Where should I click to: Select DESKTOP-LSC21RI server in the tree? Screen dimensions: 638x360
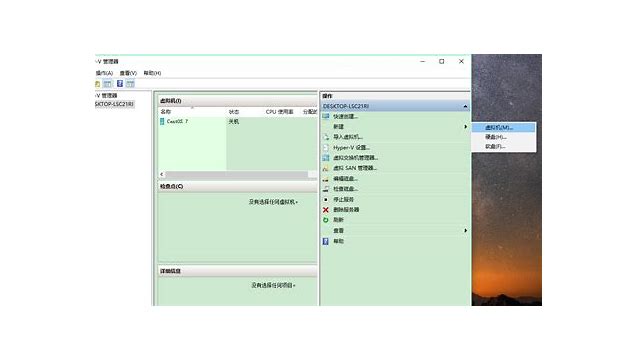[x=114, y=105]
